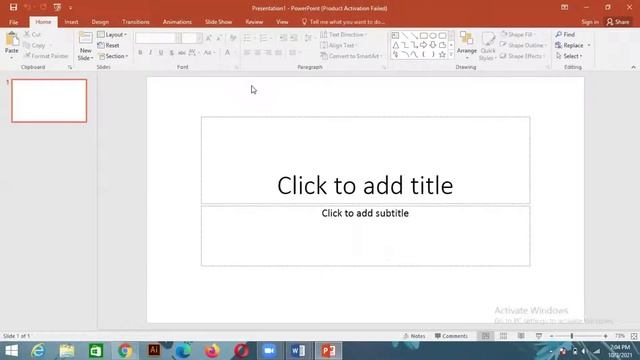Click Start From Beginning icon in quick access toolbar
The width and height of the screenshot is (640, 360).
[57, 7]
